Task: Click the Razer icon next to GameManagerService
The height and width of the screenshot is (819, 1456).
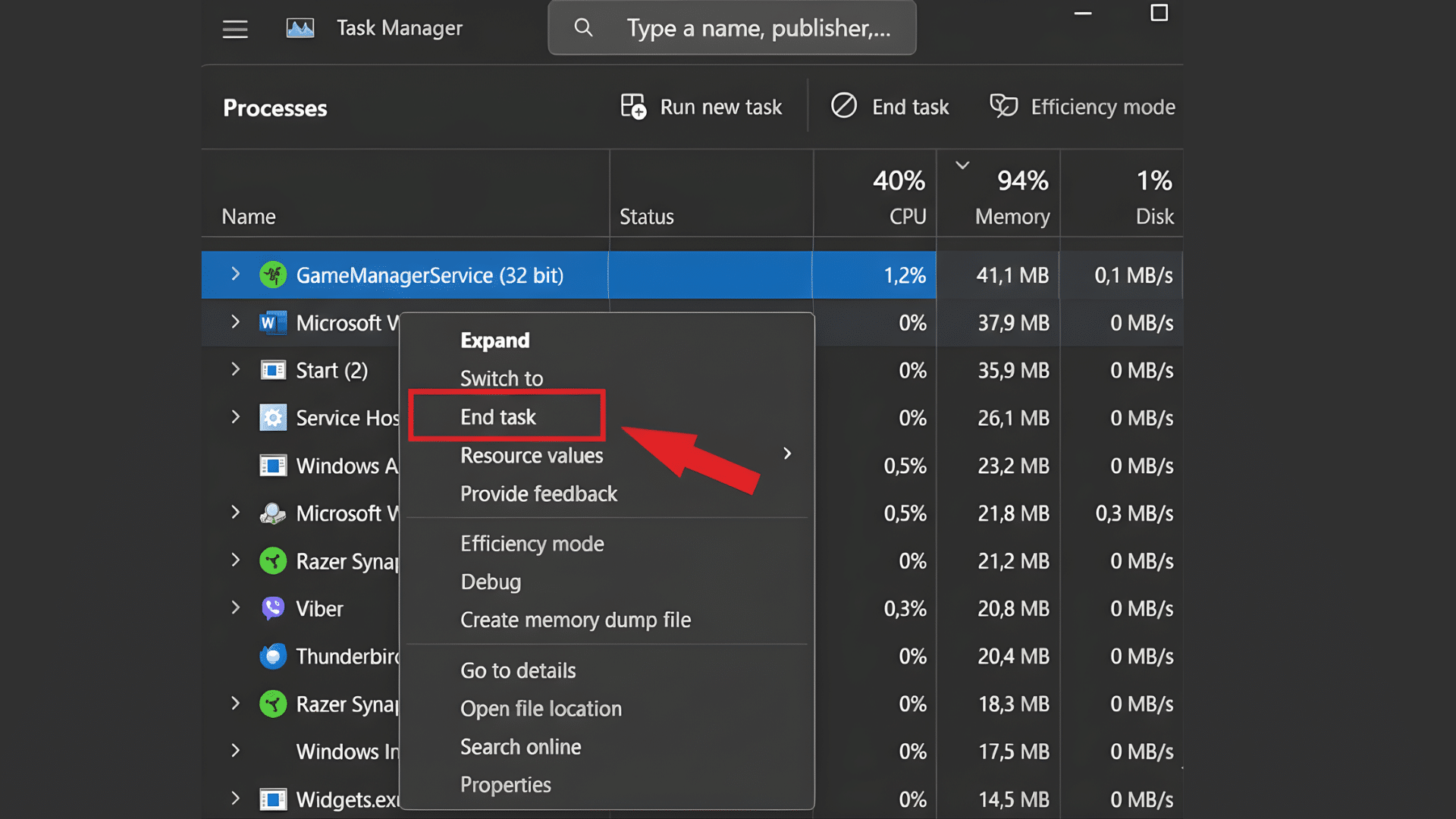Action: point(272,275)
